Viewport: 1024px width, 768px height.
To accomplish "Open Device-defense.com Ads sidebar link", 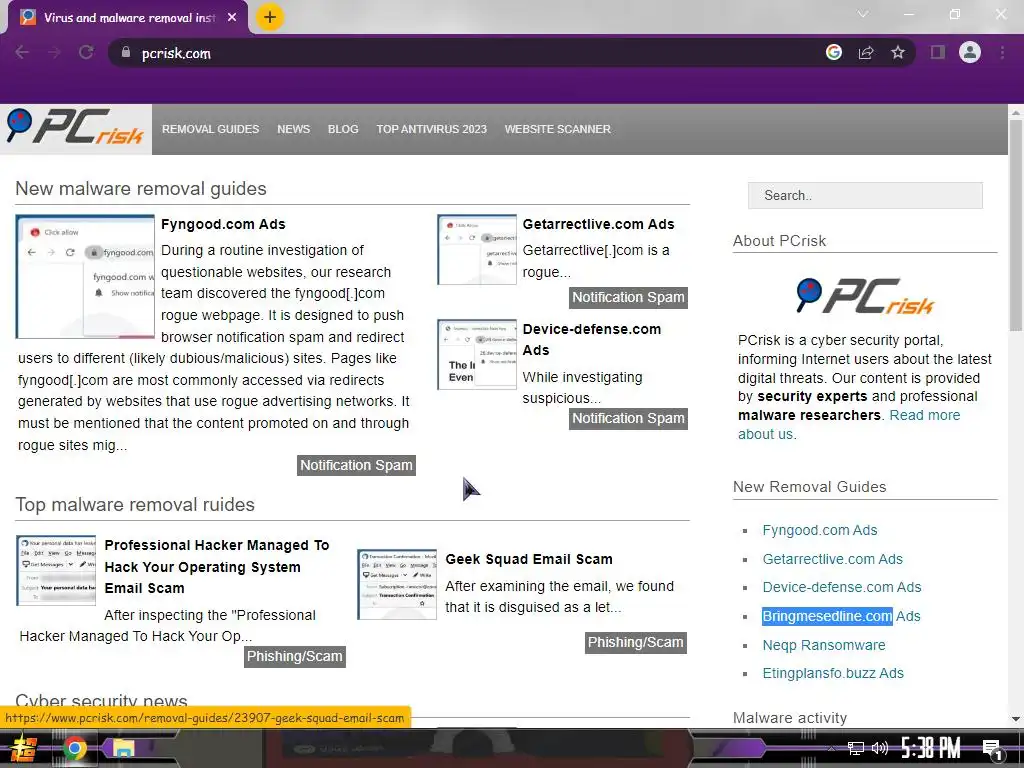I will (x=842, y=587).
